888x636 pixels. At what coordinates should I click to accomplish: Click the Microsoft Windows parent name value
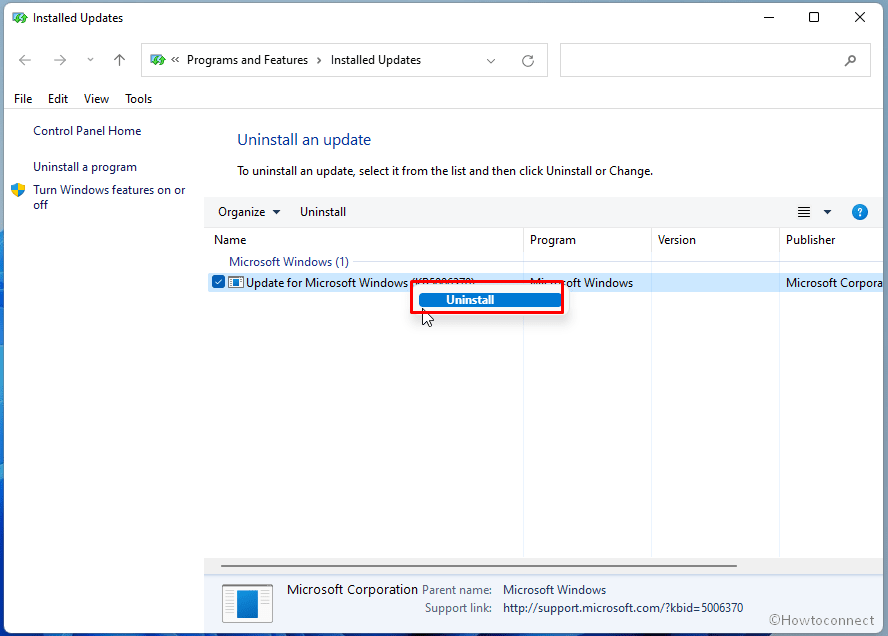[x=554, y=590]
